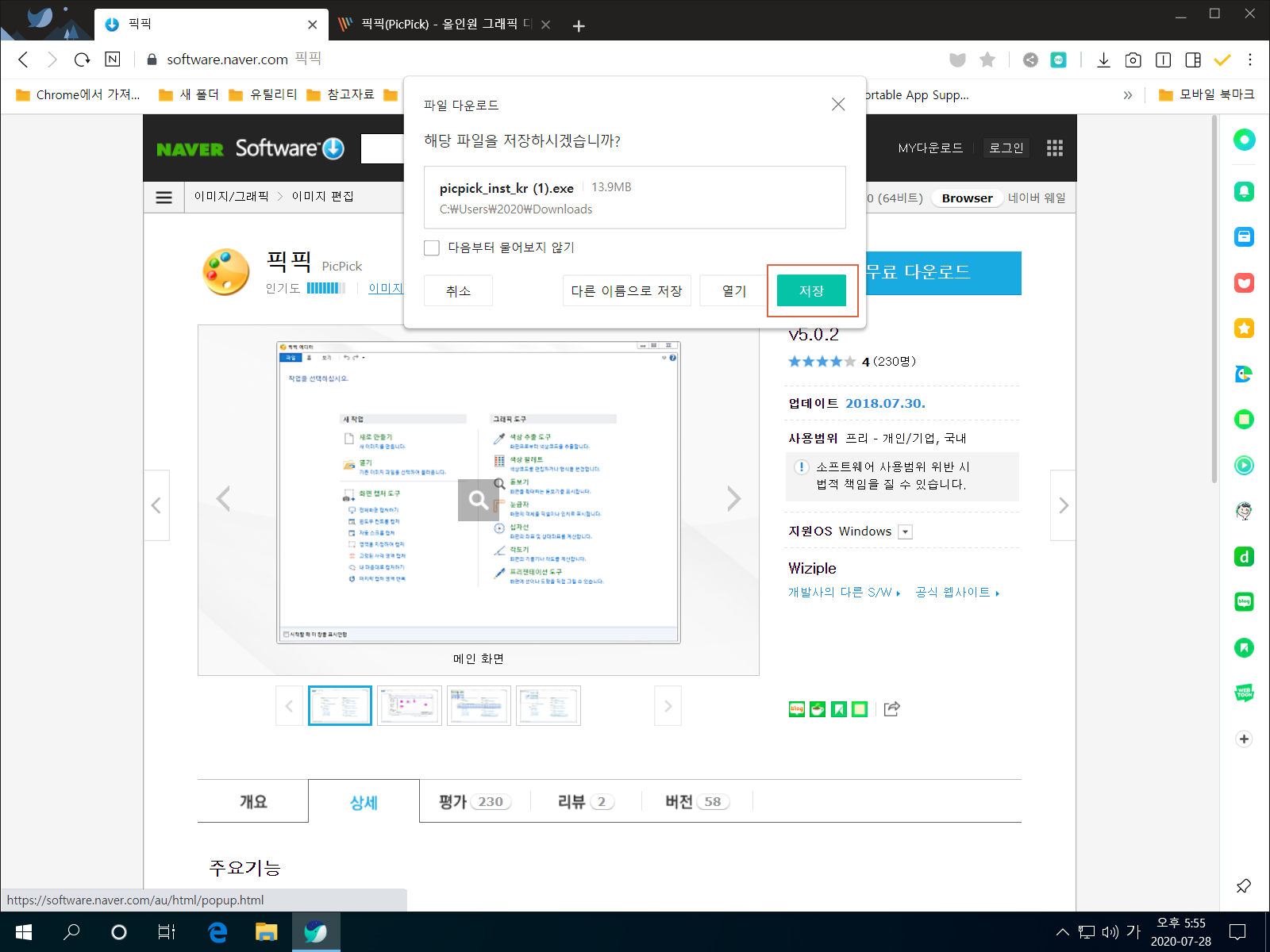This screenshot has height=952, width=1270.
Task: Click the share icon near social buttons
Action: (892, 709)
